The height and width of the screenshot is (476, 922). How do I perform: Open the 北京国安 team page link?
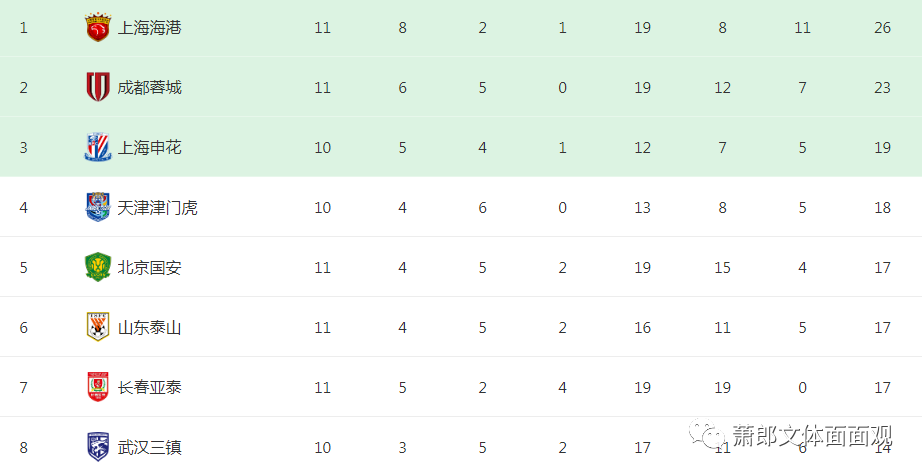(149, 267)
